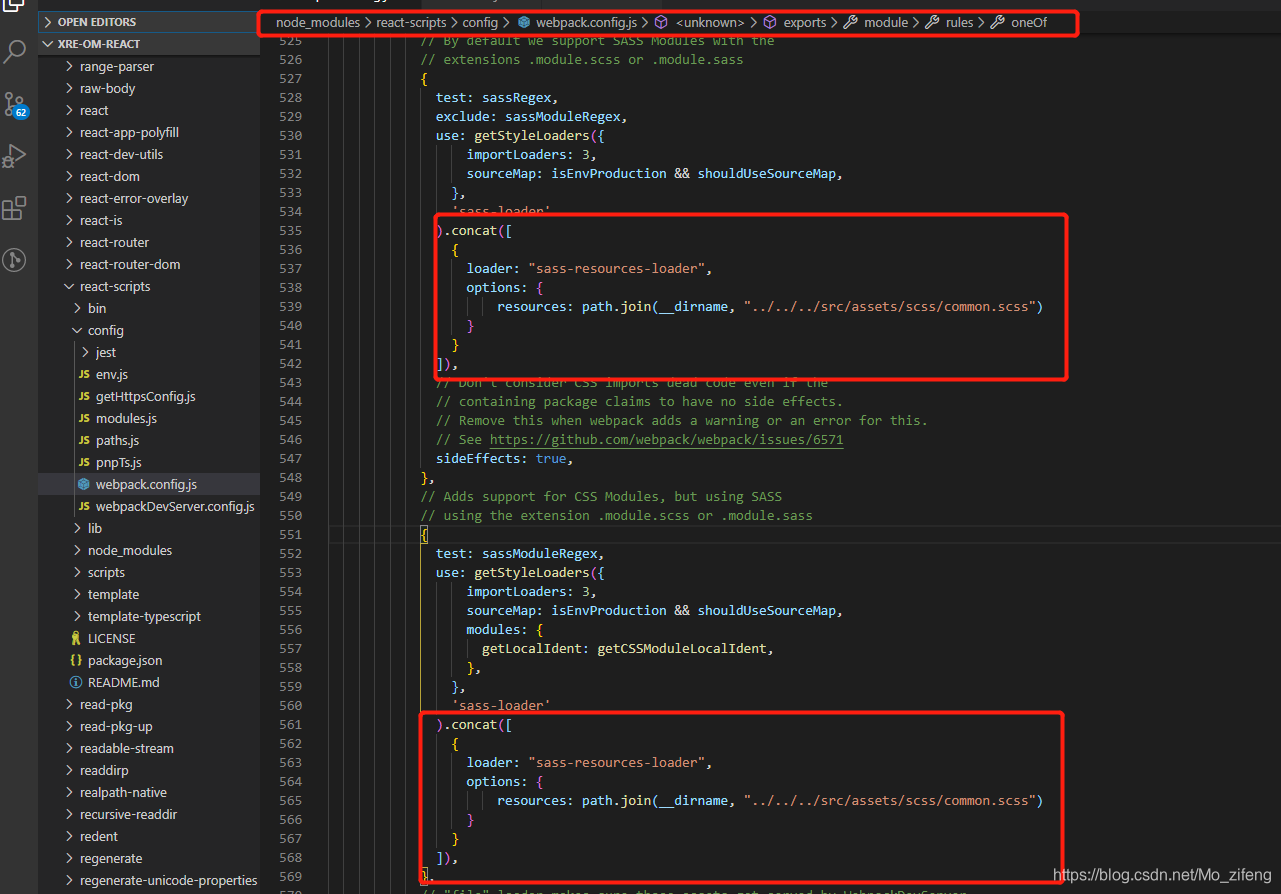Click line number 561 in gutter
Screen dimensions: 1281x894
pos(290,724)
